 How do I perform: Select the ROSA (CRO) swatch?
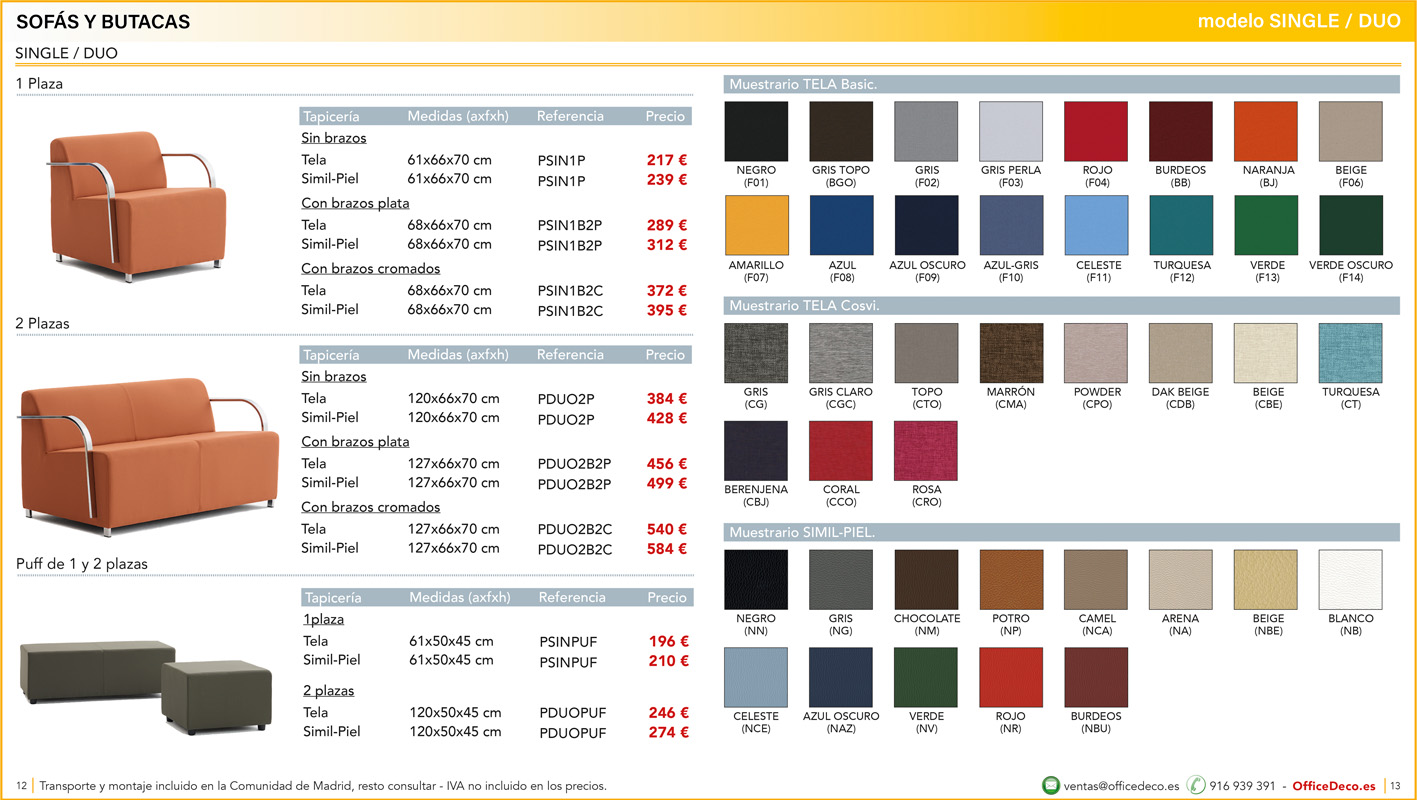(926, 451)
